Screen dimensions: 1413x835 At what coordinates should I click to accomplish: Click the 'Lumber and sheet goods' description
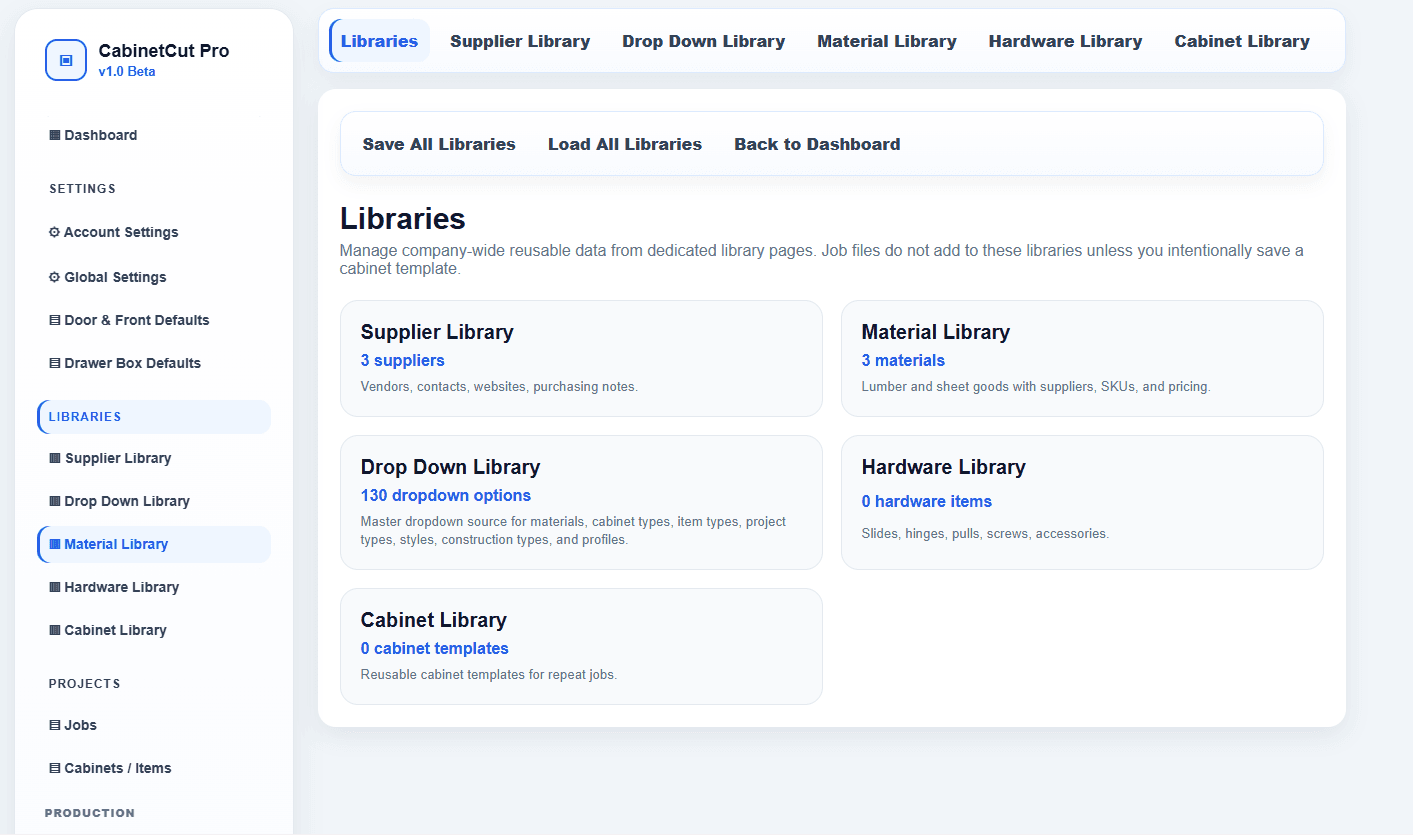[1036, 386]
